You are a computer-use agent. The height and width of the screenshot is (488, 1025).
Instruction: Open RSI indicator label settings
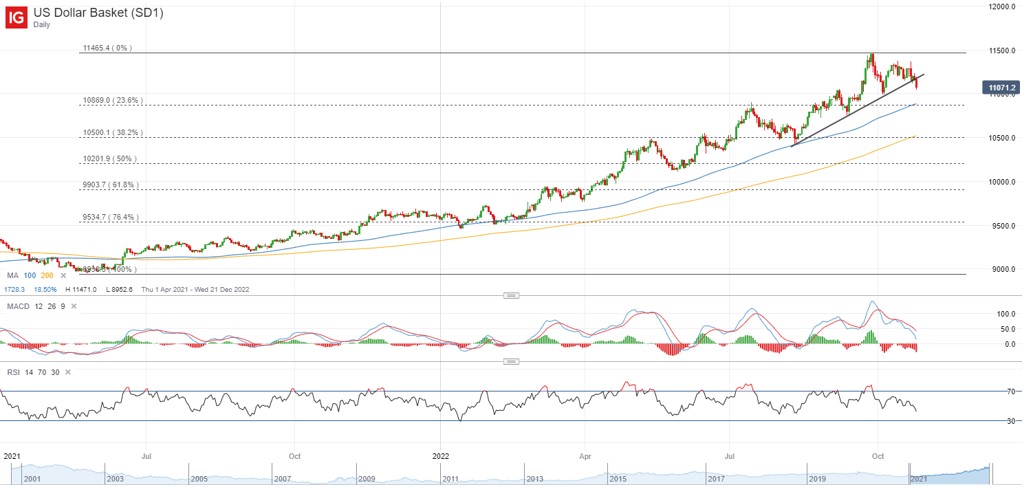(x=12, y=372)
